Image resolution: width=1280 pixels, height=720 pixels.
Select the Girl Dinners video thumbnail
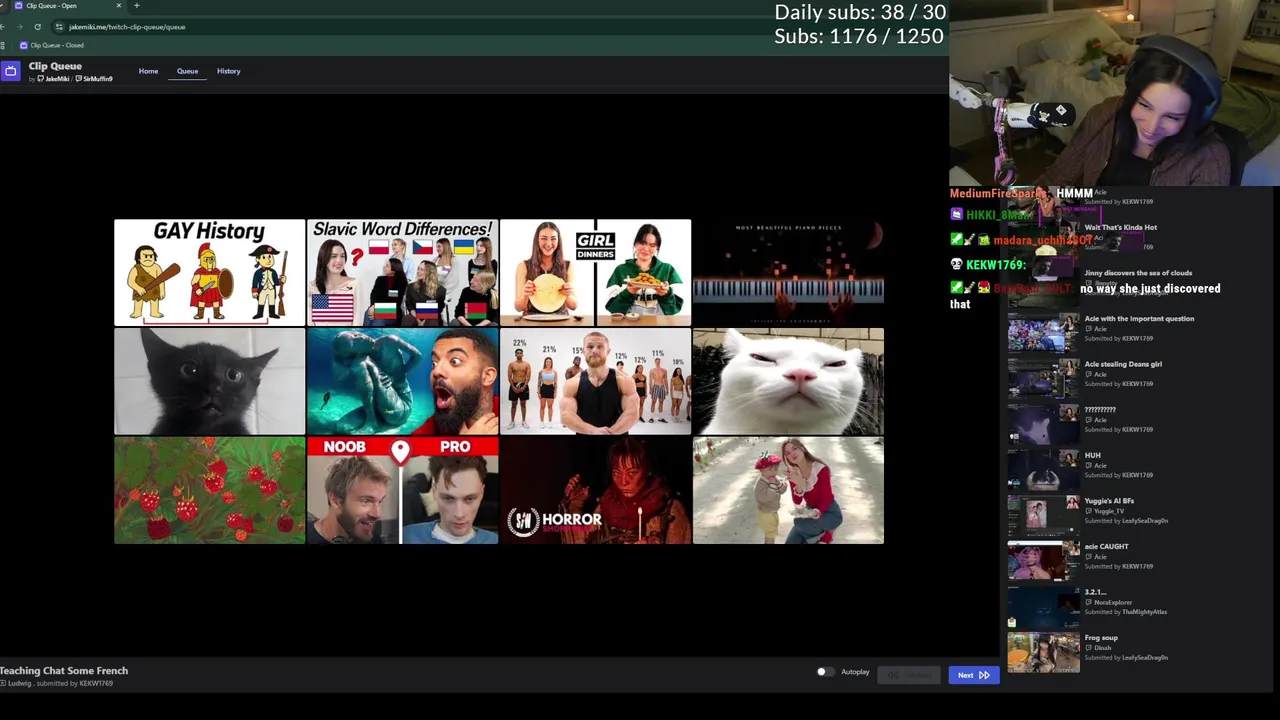(595, 273)
